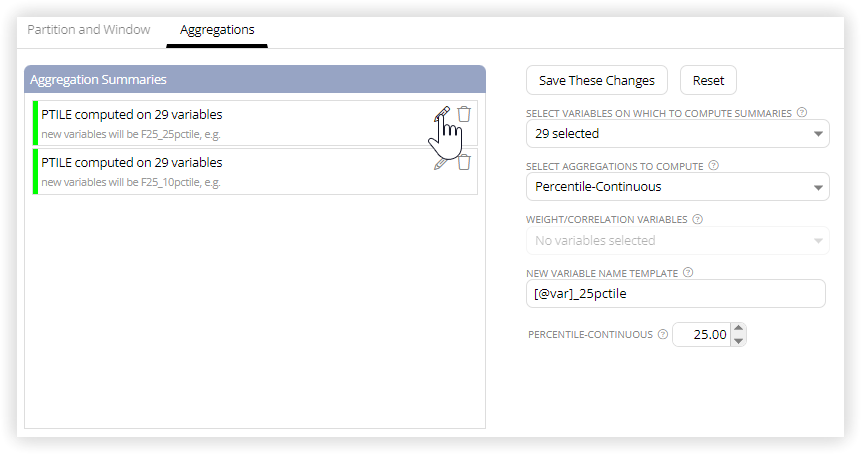Image resolution: width=861 pixels, height=454 pixels.
Task: Decrease percentile value with down arrow
Action: coord(739,341)
